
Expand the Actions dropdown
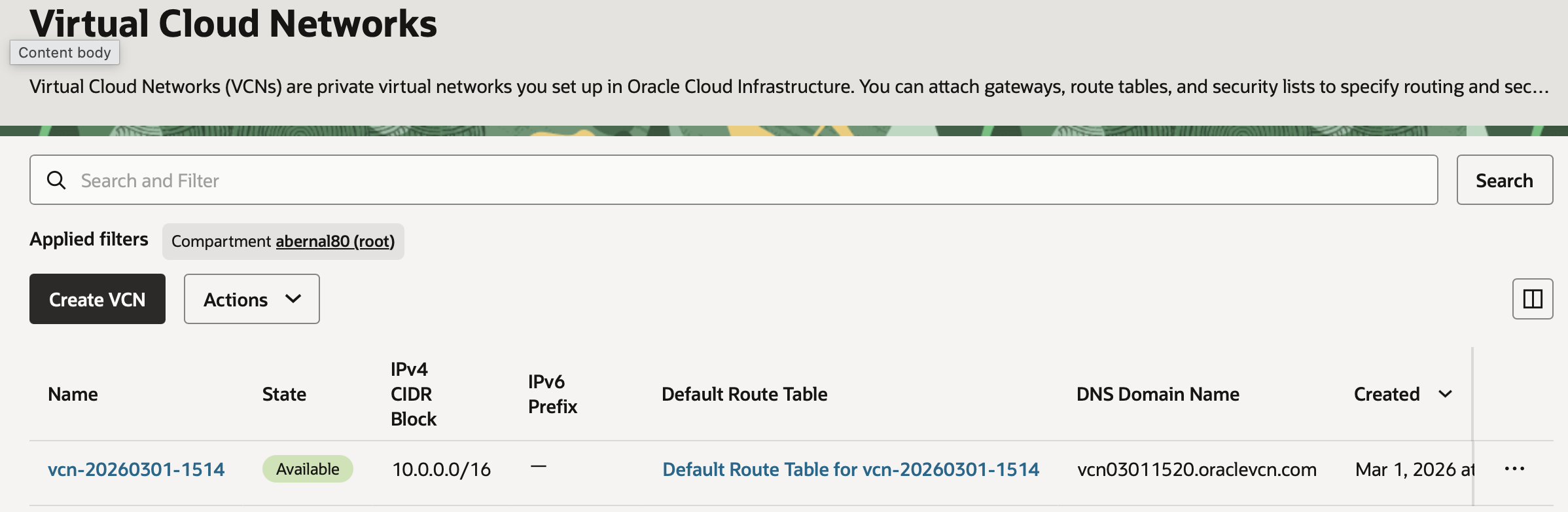pos(251,299)
